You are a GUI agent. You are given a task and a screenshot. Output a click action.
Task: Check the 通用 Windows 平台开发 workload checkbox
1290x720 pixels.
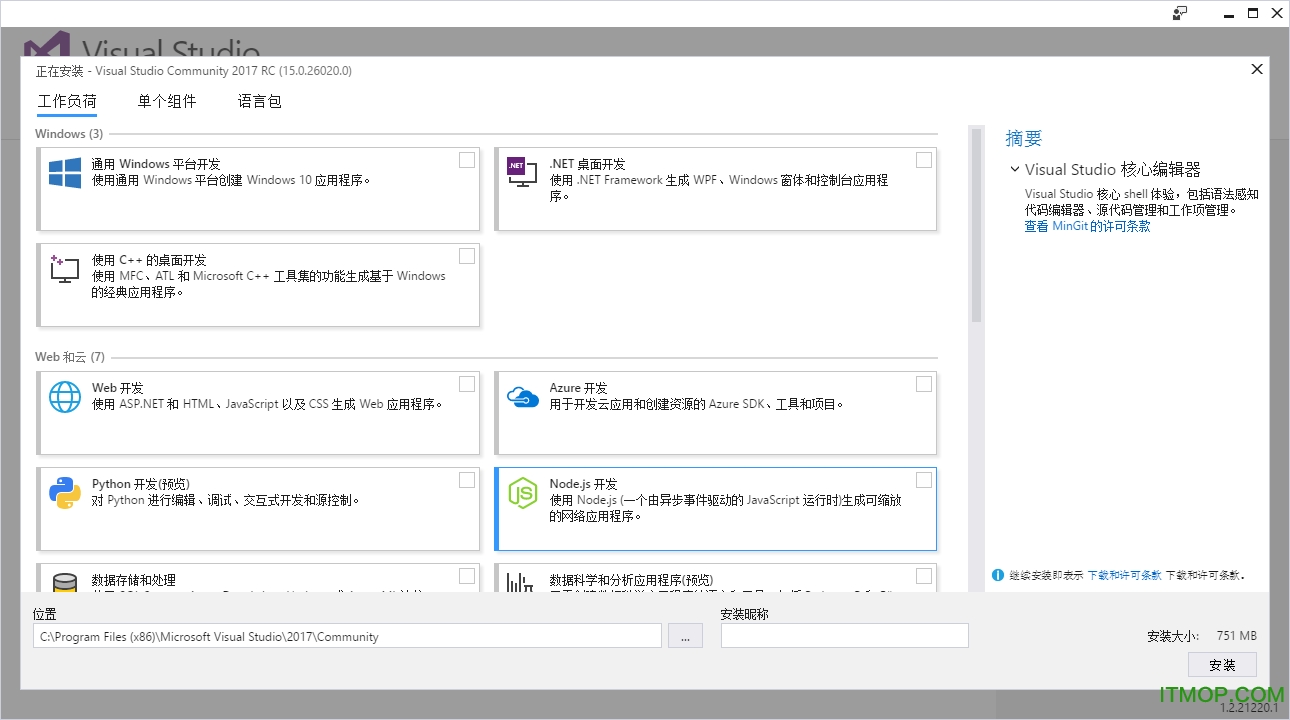tap(467, 160)
